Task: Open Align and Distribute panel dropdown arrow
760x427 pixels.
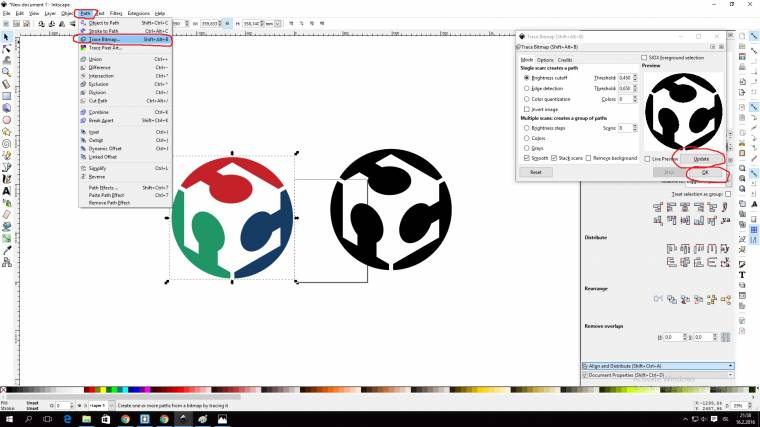Action: coord(730,366)
